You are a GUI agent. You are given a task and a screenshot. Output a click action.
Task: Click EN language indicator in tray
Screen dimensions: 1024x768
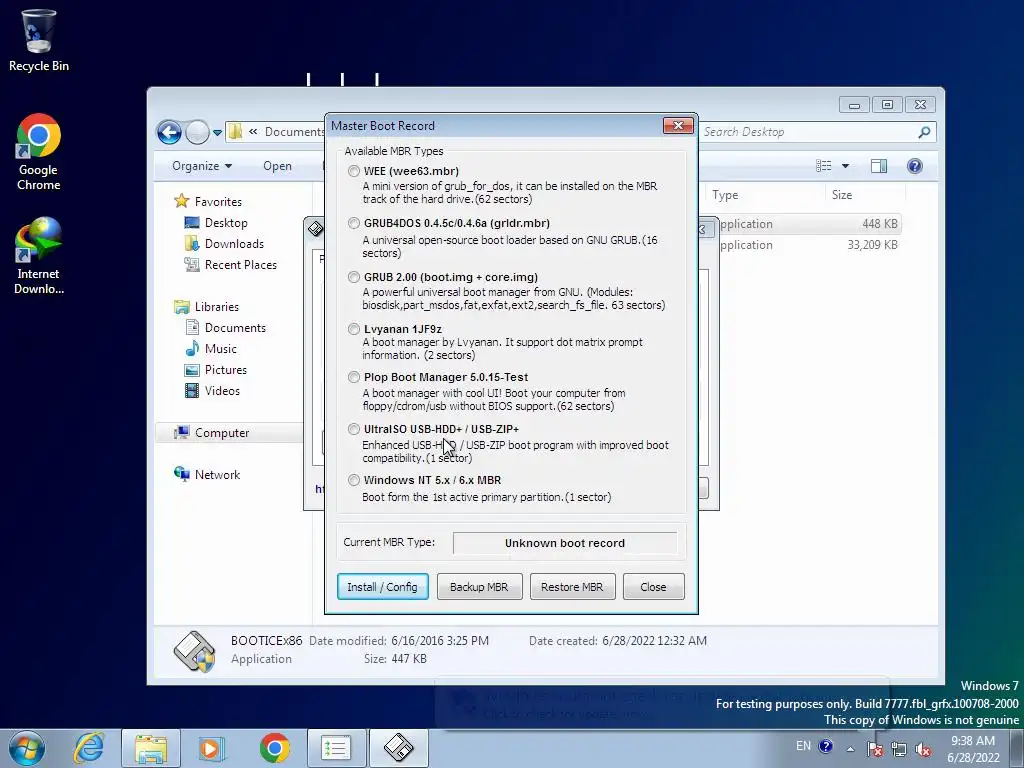point(803,746)
